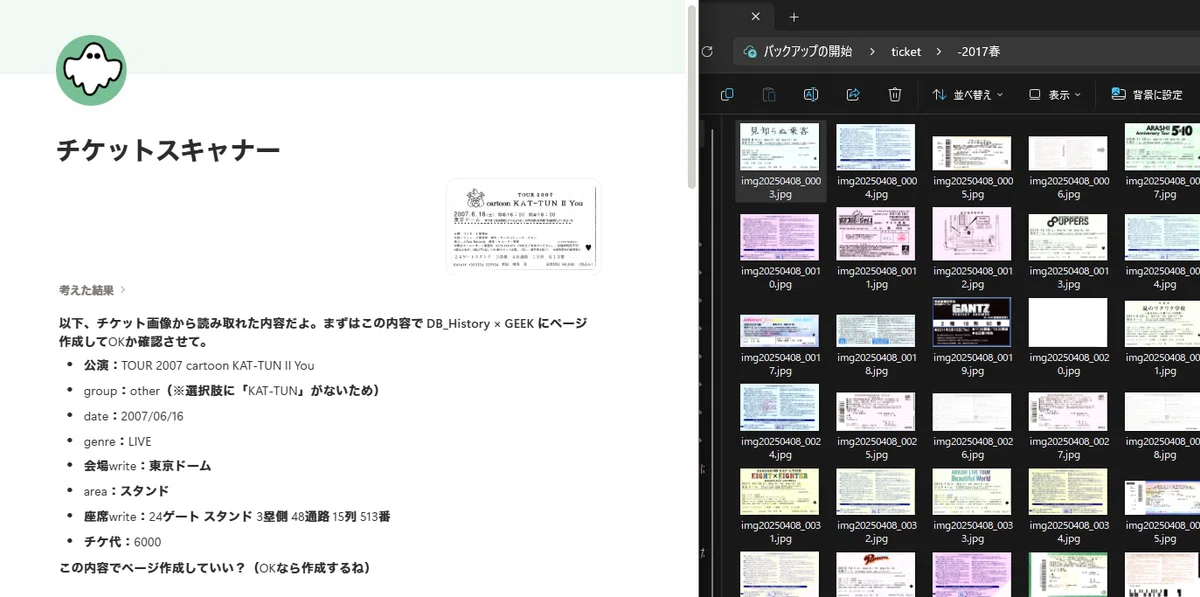
Task: Expand chevron after バックアップの開始 breadcrumb
Action: coord(872,52)
